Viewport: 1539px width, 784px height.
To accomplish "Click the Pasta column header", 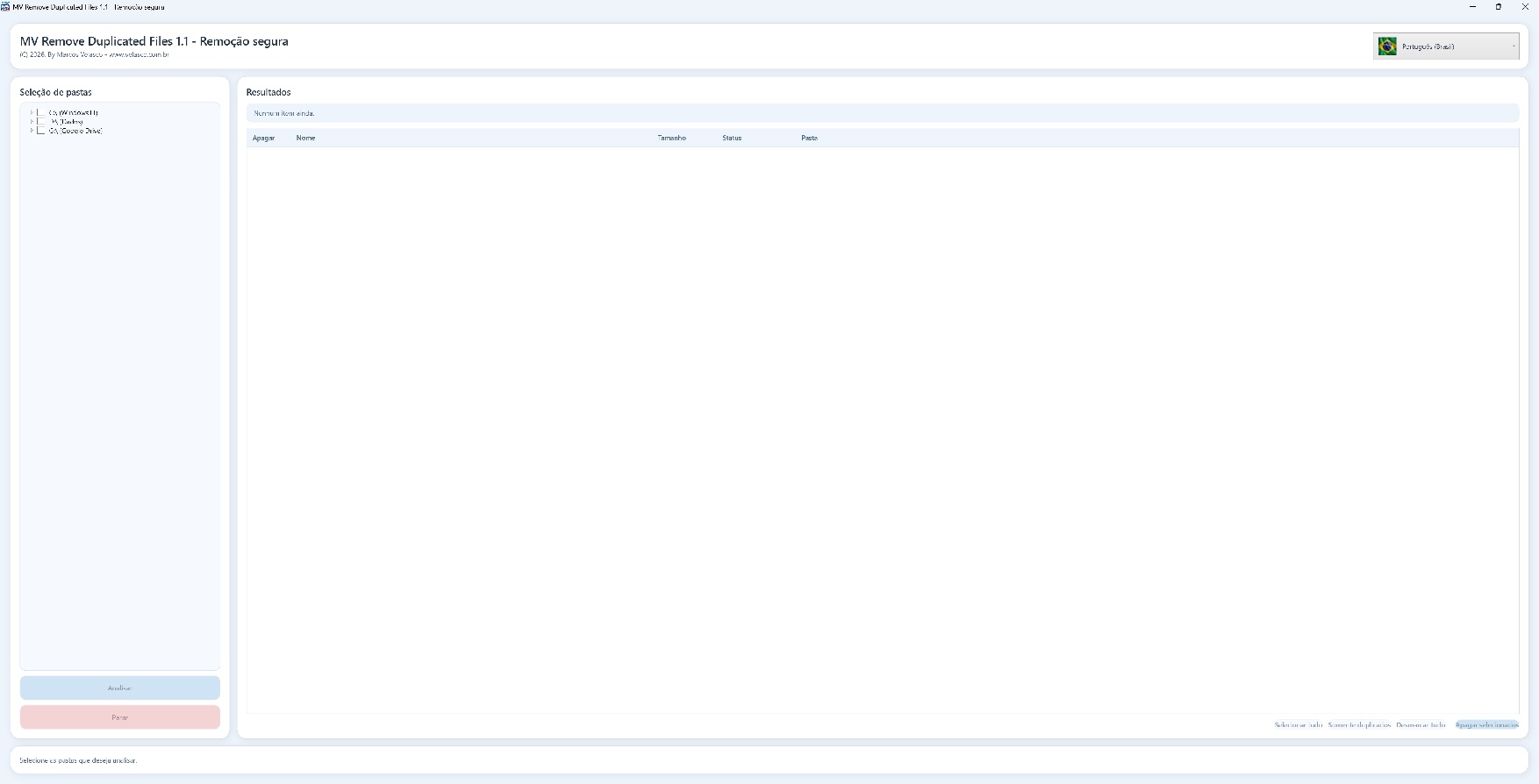I will click(x=809, y=138).
